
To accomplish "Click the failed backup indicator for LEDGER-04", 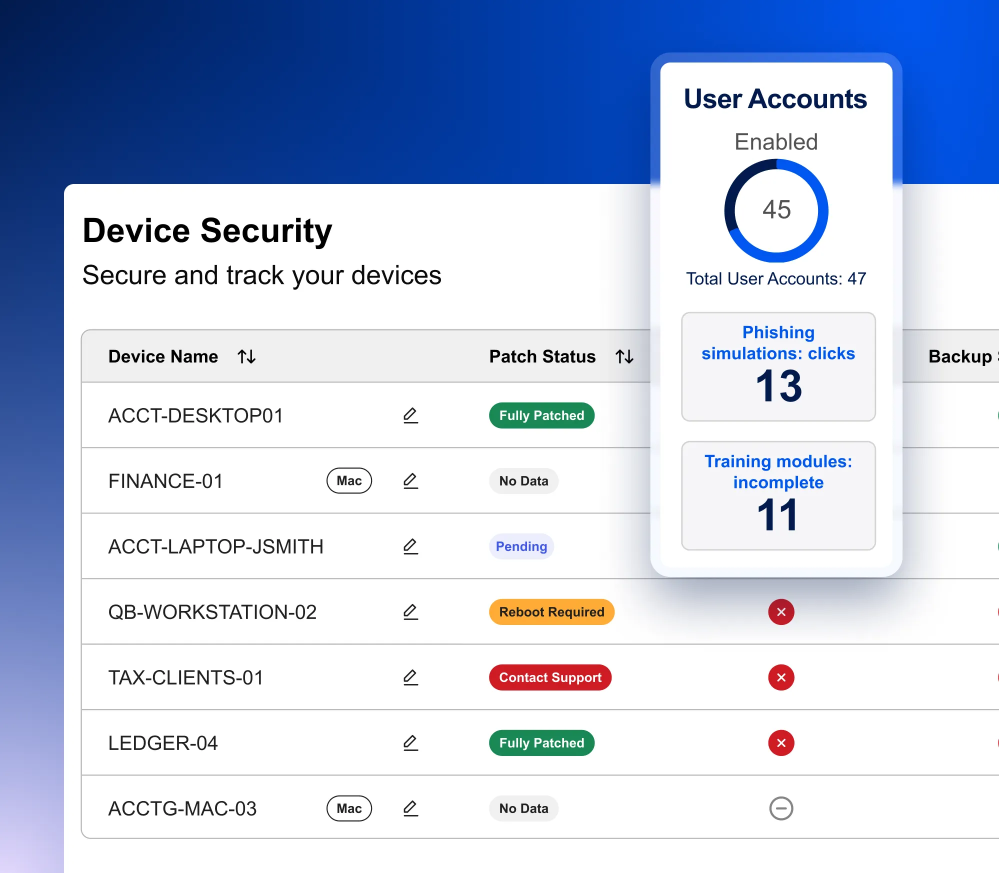I will [x=781, y=743].
